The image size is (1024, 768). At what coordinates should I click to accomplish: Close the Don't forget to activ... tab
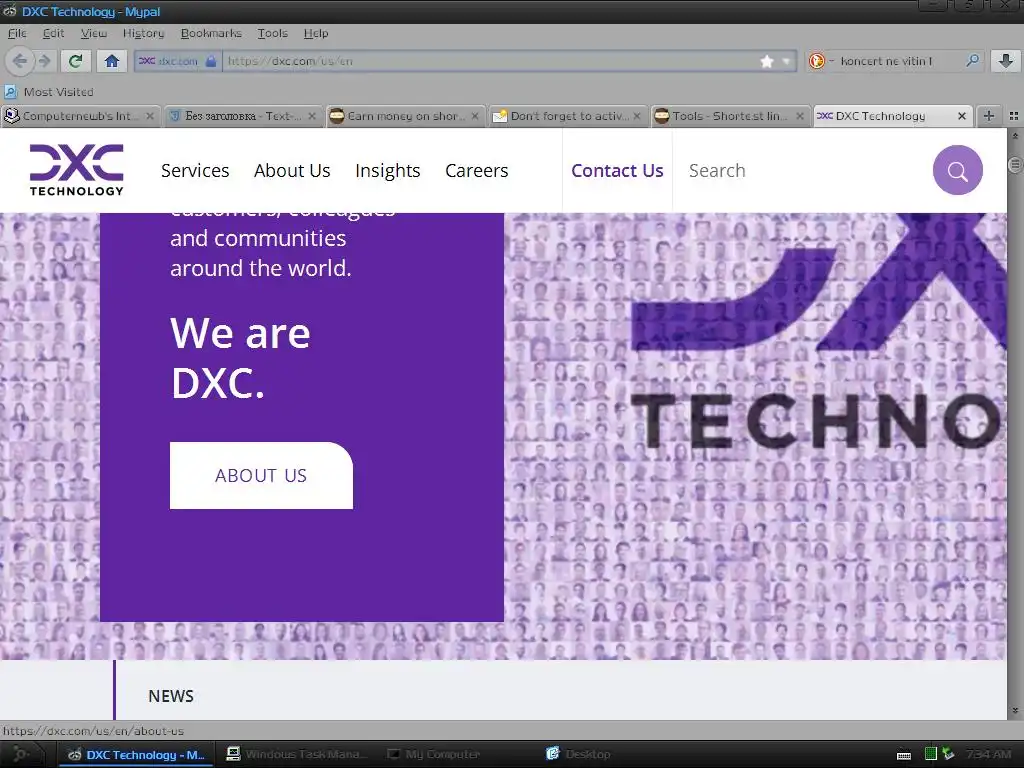[637, 116]
